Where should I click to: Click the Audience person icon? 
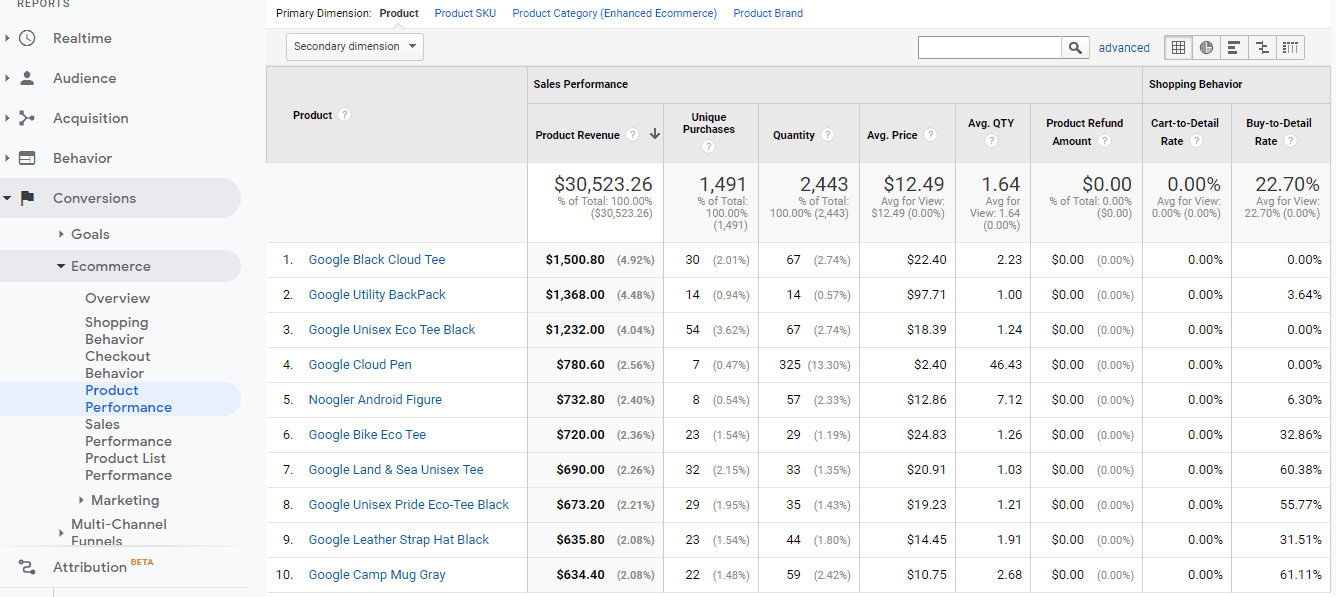[x=27, y=78]
